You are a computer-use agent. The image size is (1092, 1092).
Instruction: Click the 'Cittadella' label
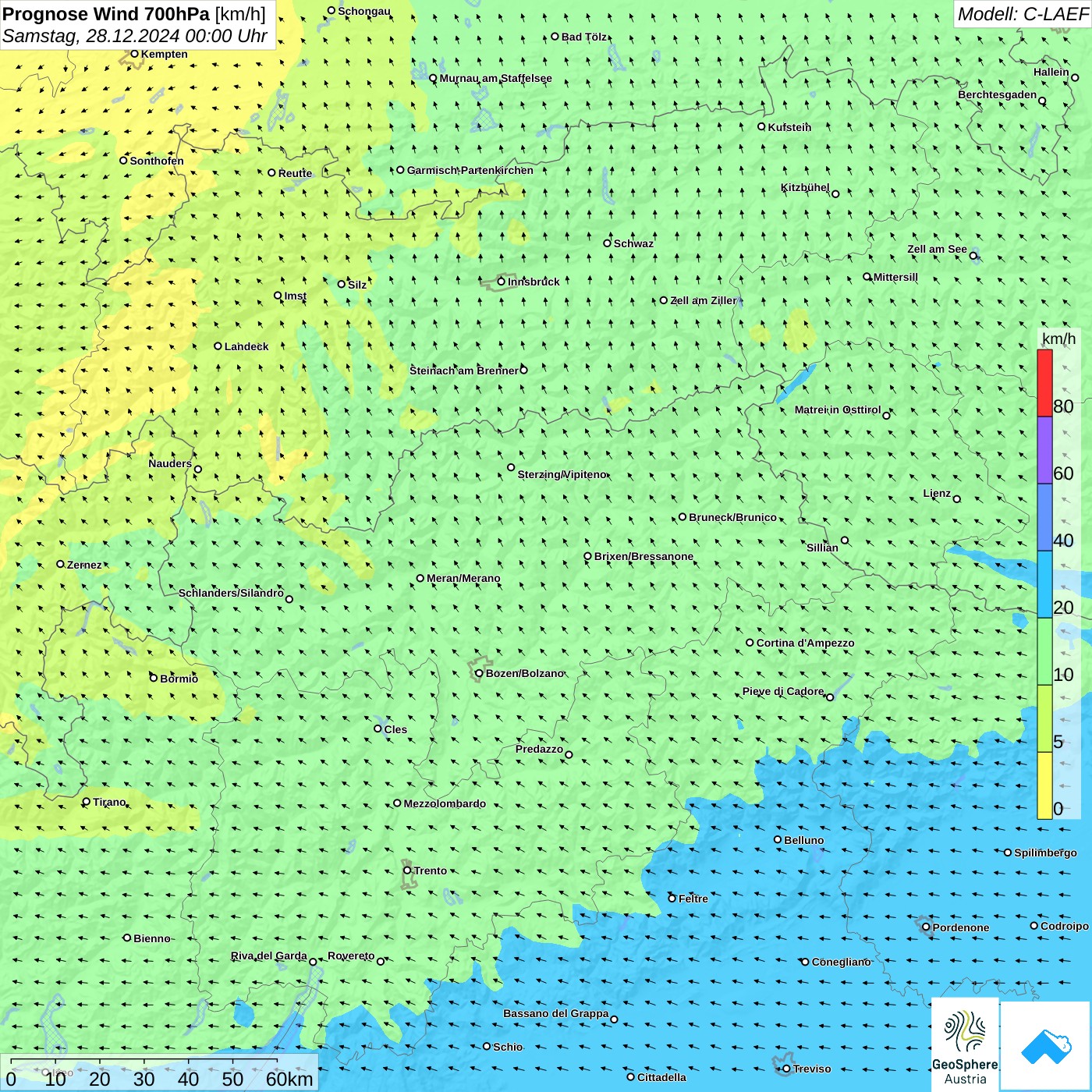pyautogui.click(x=661, y=1077)
